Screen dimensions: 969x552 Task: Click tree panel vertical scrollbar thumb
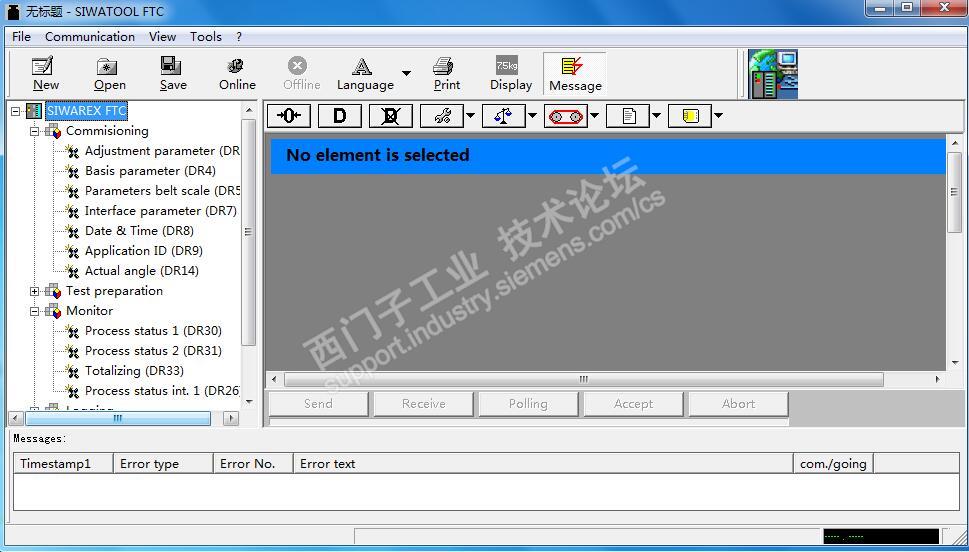click(x=248, y=232)
